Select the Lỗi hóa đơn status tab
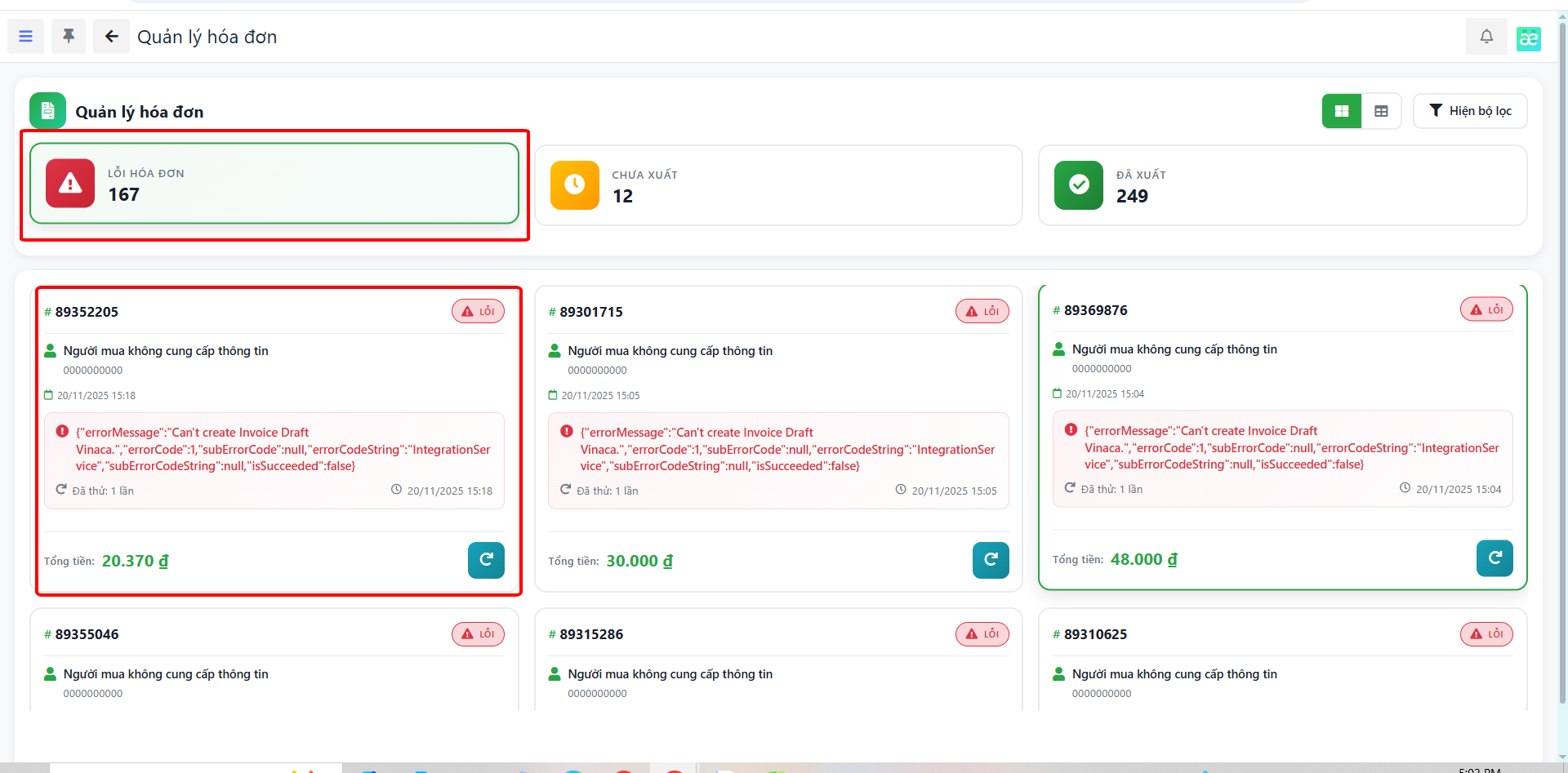 pyautogui.click(x=274, y=184)
